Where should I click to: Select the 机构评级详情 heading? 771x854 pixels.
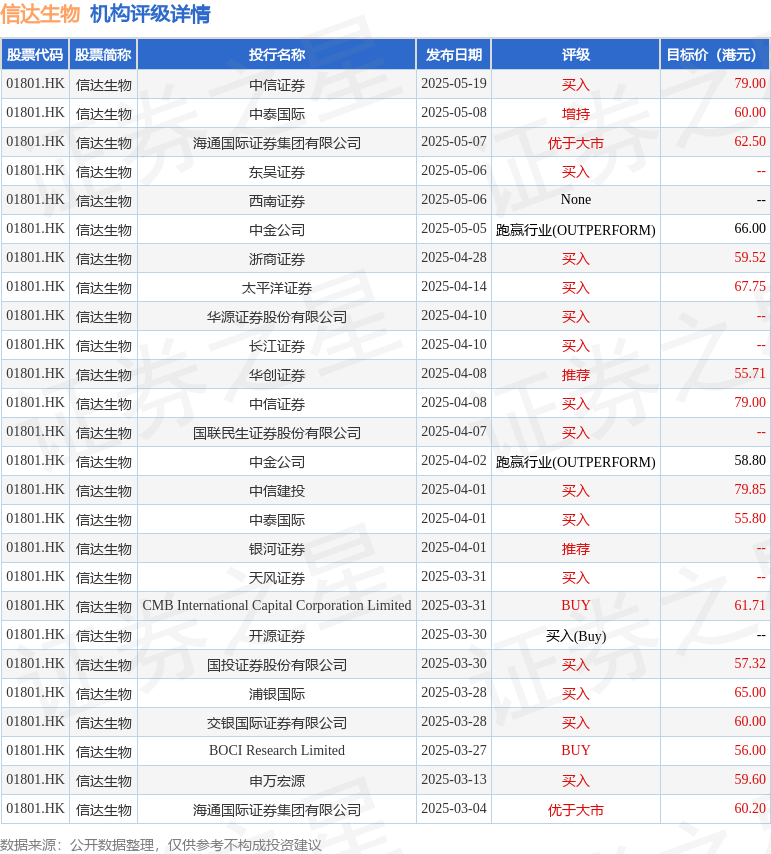pos(150,14)
